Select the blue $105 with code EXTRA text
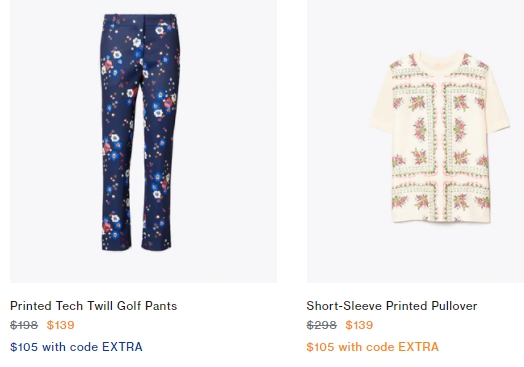Screen dimensions: 524x367 click(76, 347)
